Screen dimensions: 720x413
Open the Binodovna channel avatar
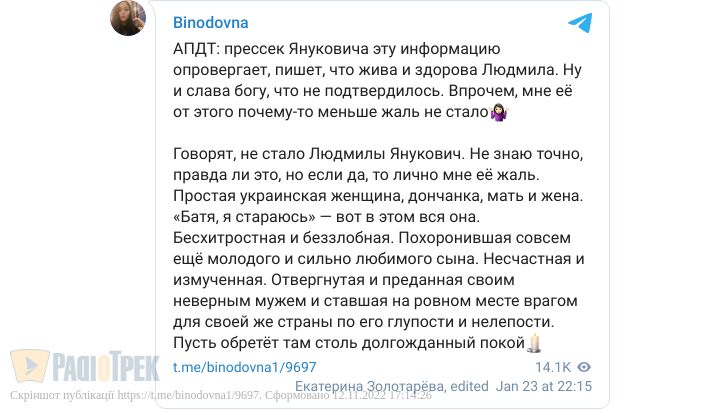[128, 19]
